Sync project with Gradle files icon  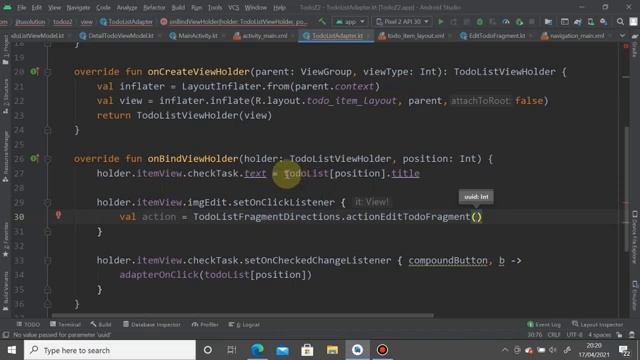coord(578,21)
